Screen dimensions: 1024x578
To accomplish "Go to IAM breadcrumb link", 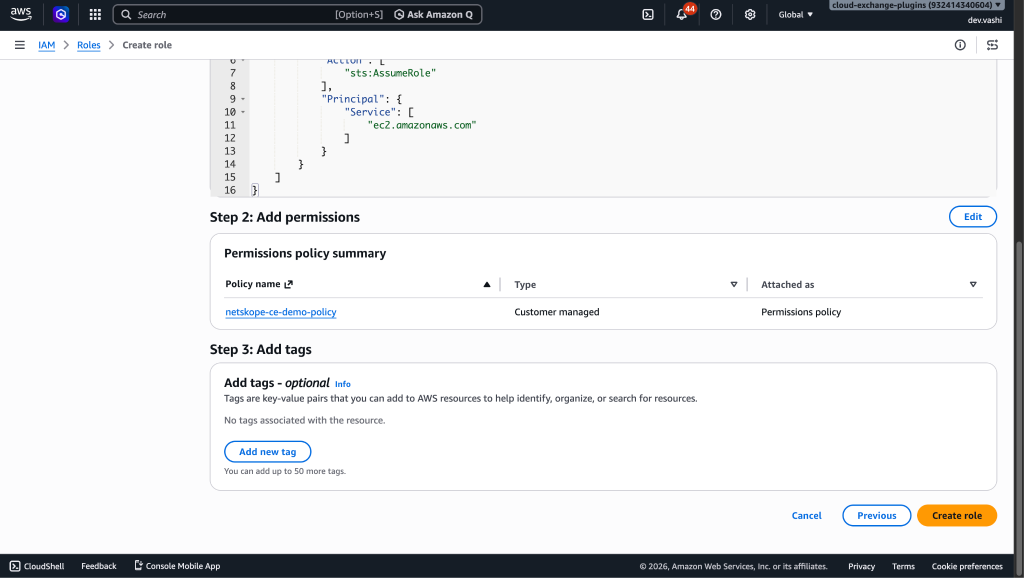I will click(46, 45).
